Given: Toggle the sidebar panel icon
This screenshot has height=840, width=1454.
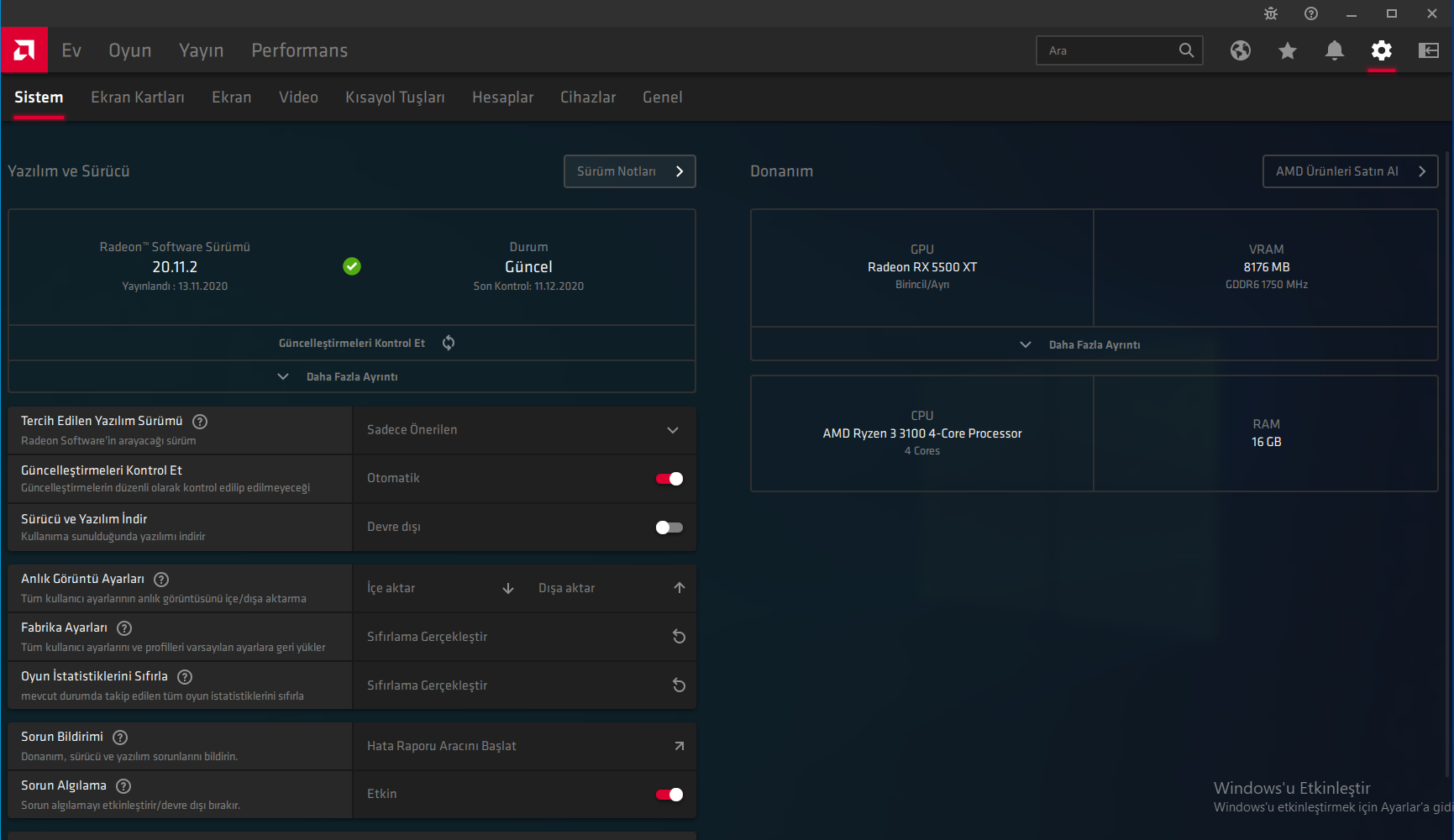Looking at the screenshot, I should pyautogui.click(x=1428, y=50).
